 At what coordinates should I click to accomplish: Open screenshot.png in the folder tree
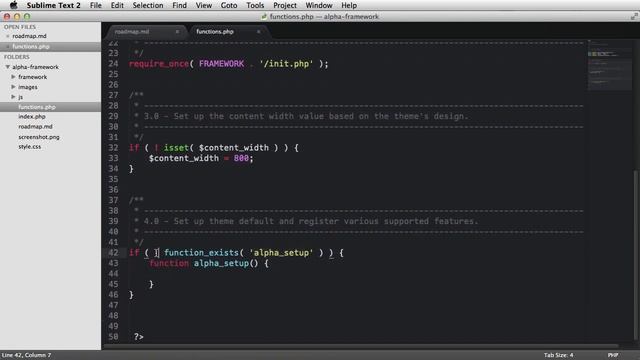tap(39, 137)
